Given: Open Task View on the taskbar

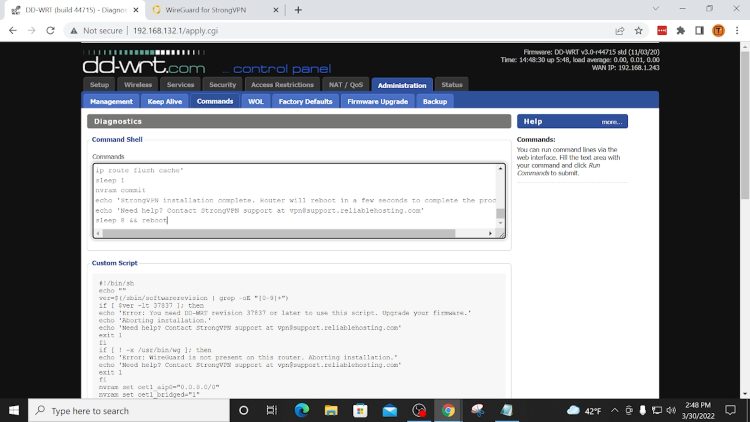Looking at the screenshot, I should click(x=272, y=411).
